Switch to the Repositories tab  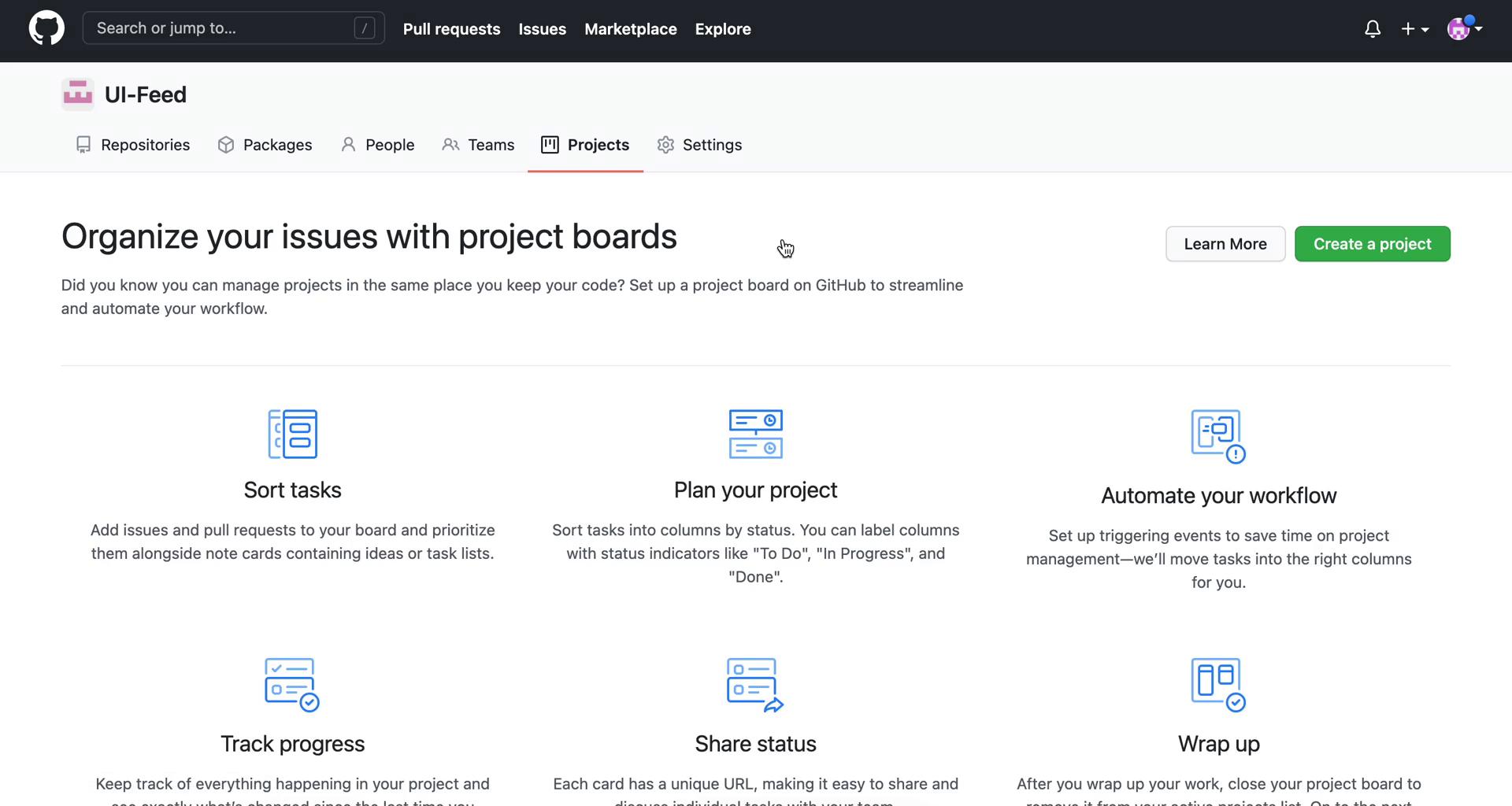click(x=132, y=145)
